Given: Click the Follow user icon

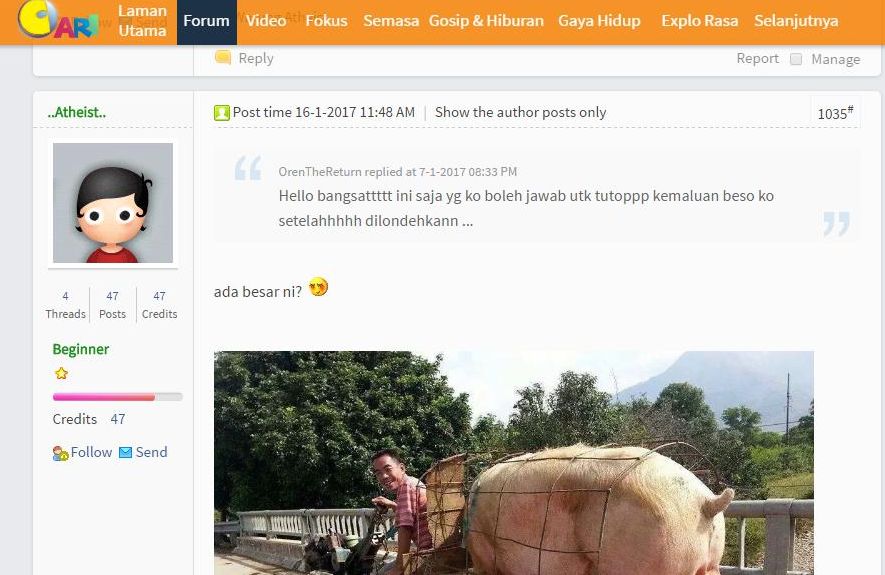Looking at the screenshot, I should [60, 453].
